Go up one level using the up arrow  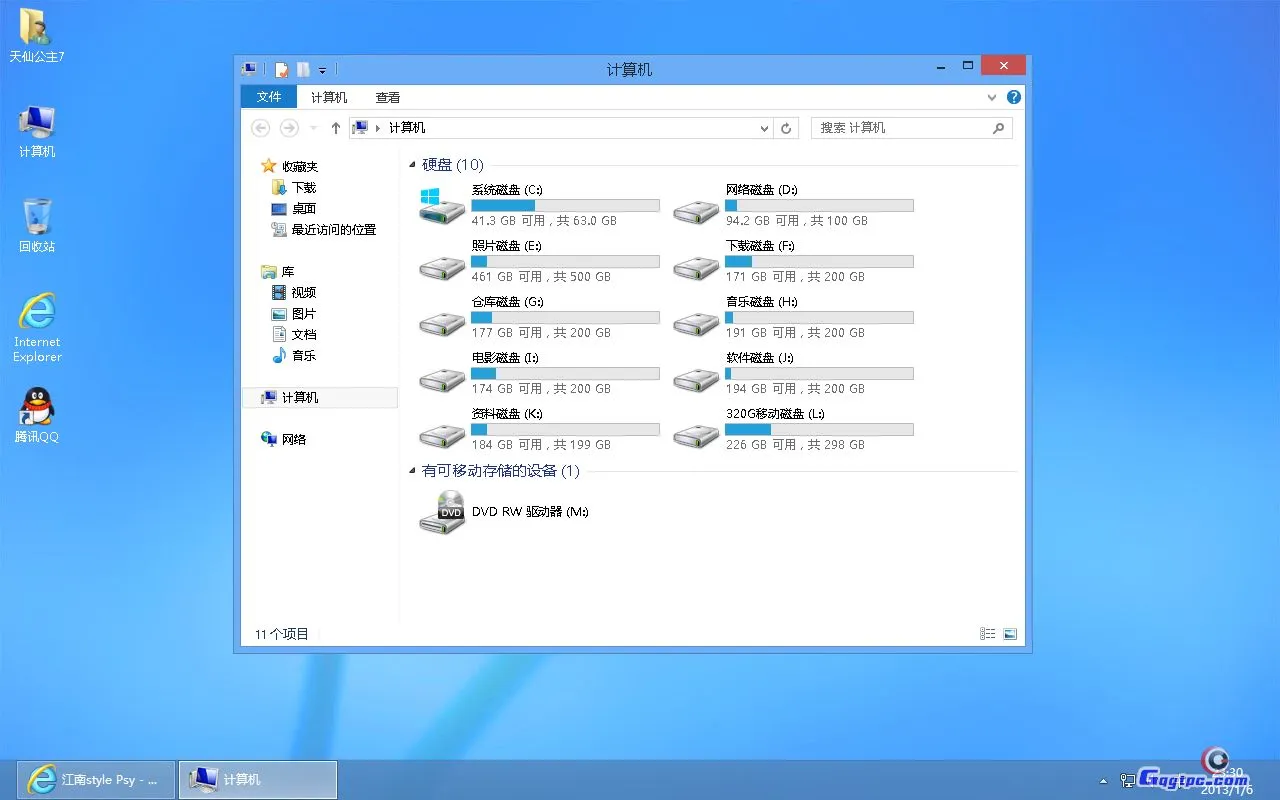point(335,128)
